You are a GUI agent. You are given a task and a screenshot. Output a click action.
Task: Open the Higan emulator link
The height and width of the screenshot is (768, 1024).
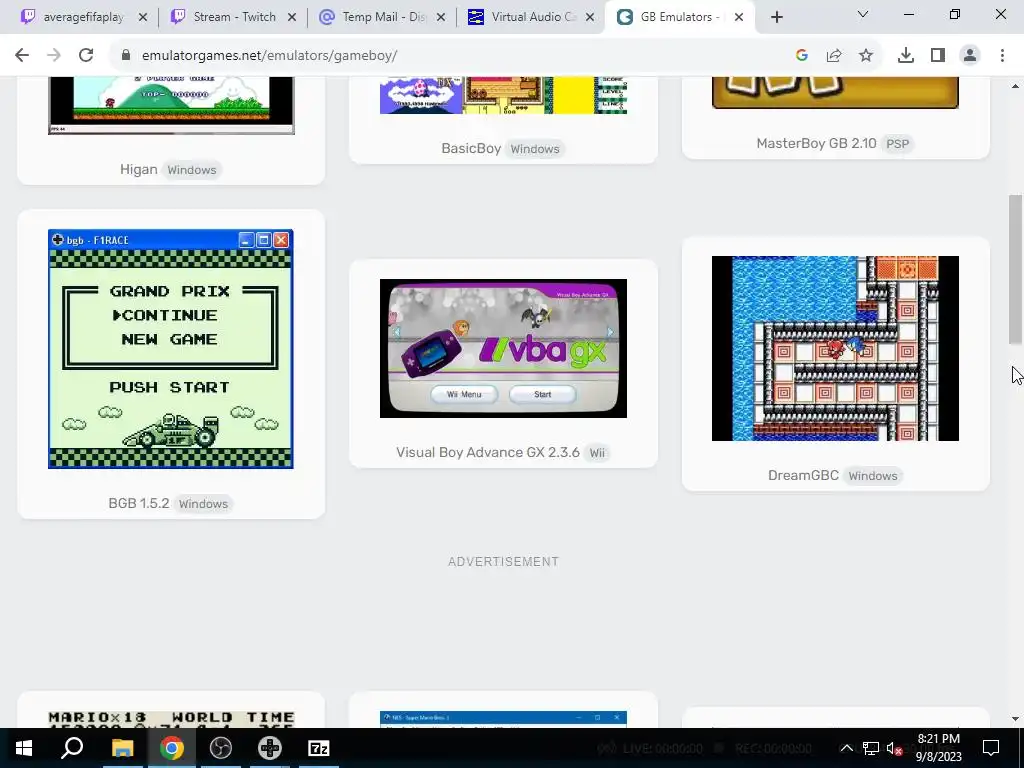pos(138,170)
